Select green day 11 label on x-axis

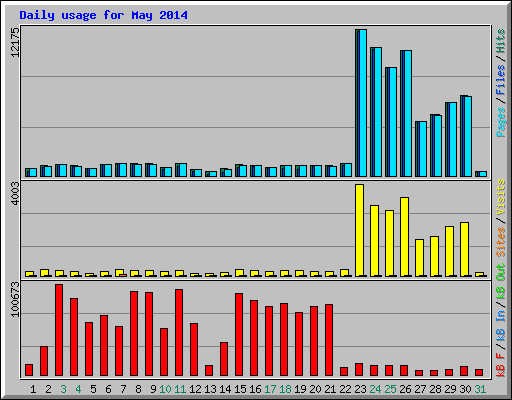(x=180, y=389)
